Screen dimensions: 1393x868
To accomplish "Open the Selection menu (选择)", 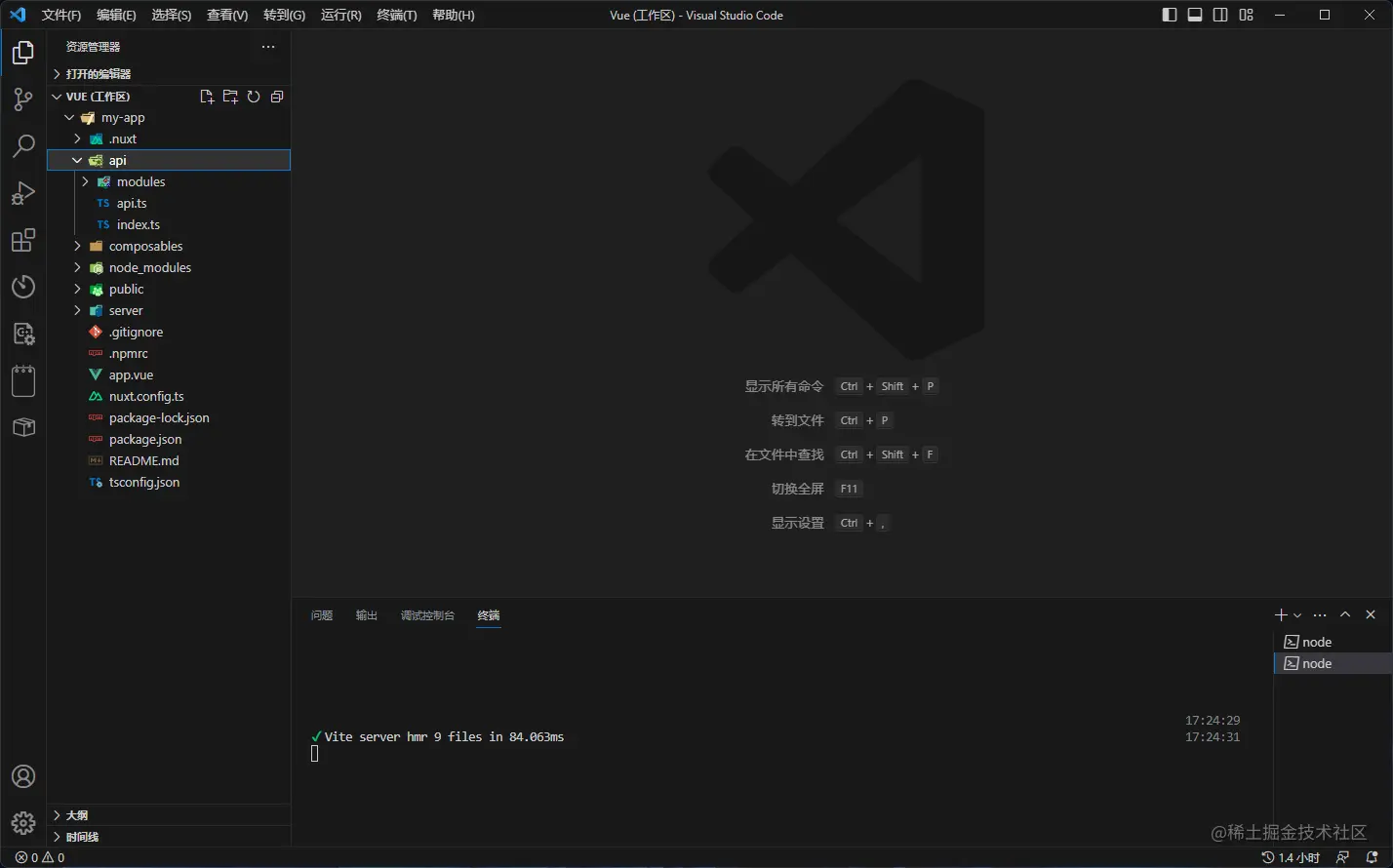I will click(x=172, y=15).
